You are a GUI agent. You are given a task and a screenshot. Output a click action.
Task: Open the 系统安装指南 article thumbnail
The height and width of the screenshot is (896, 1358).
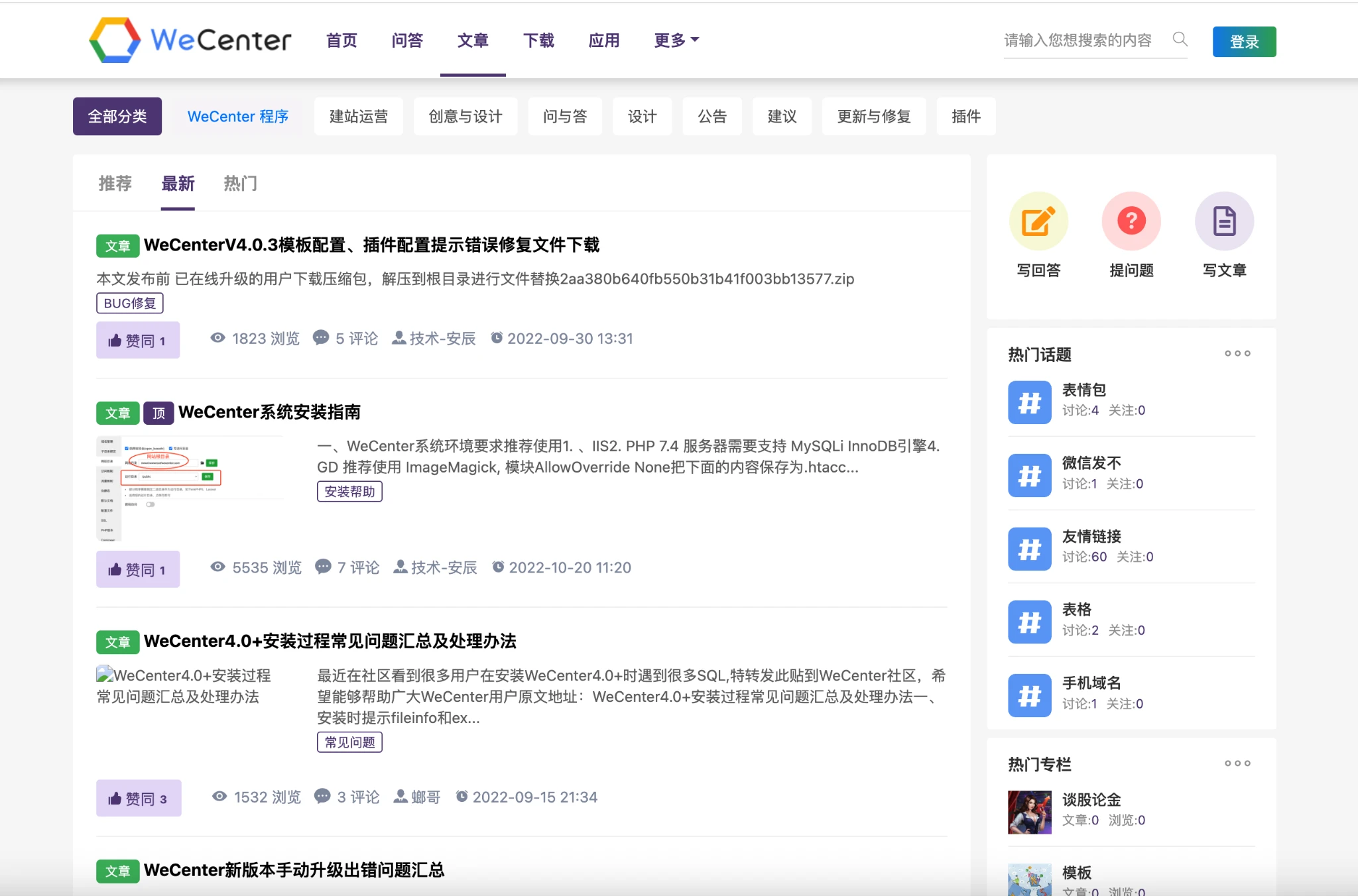coord(190,488)
